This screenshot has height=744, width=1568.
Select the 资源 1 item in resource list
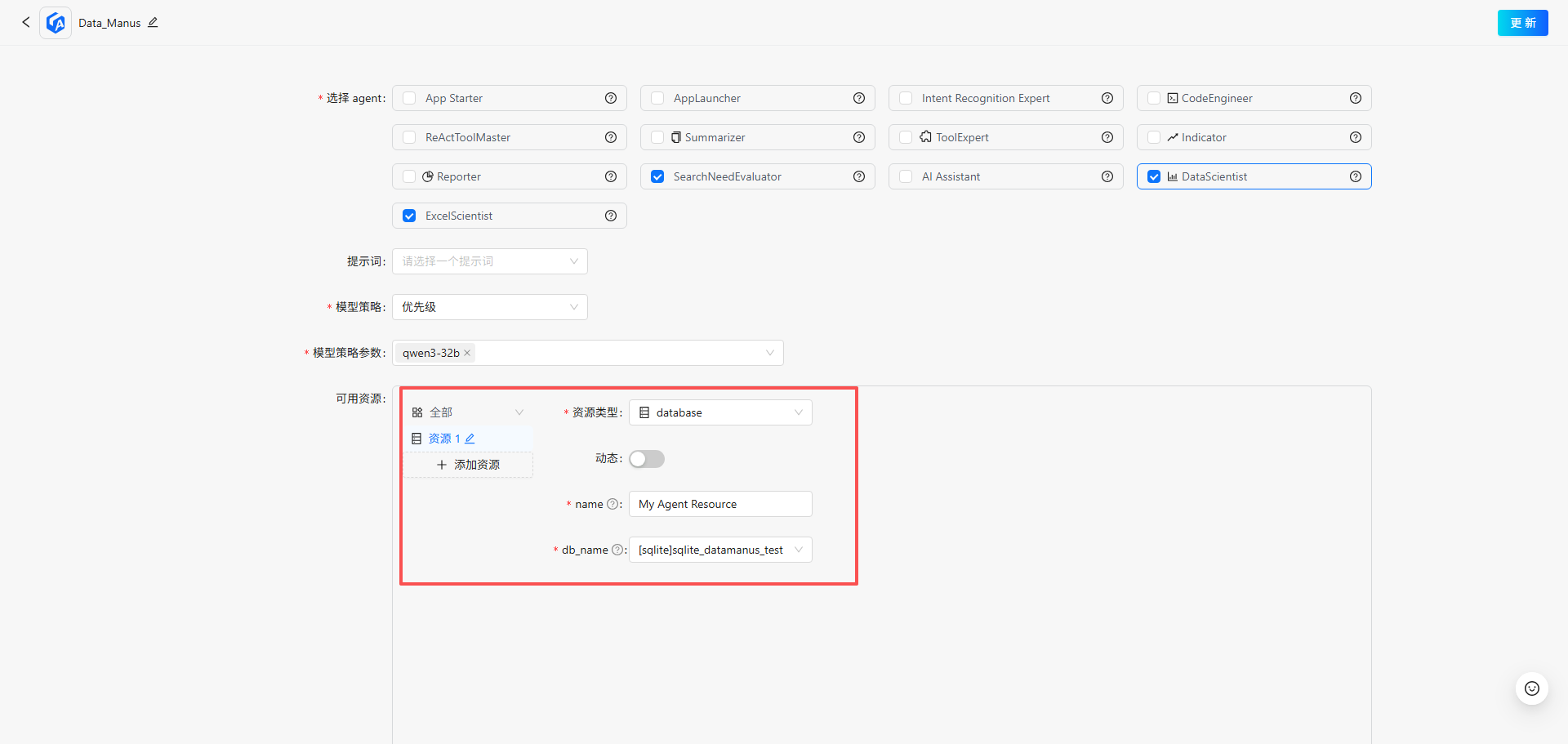point(439,439)
